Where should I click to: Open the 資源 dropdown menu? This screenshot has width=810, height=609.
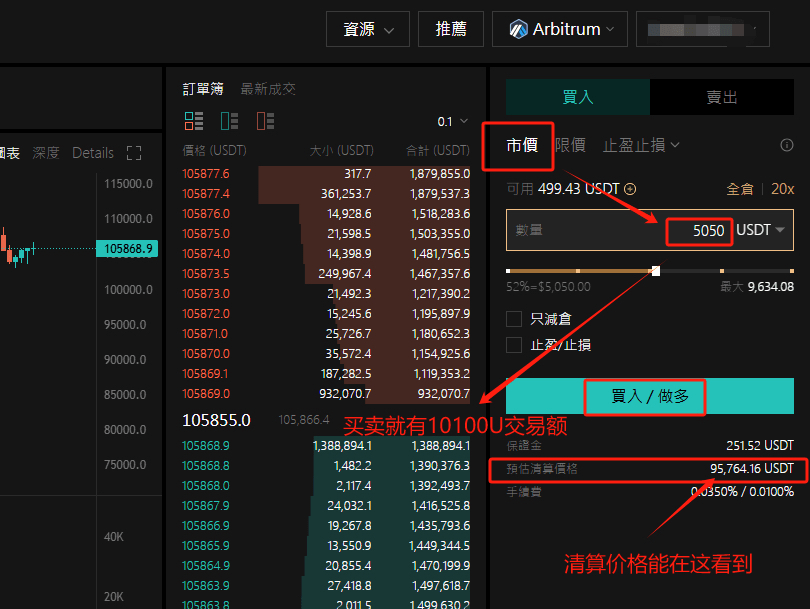tap(368, 29)
